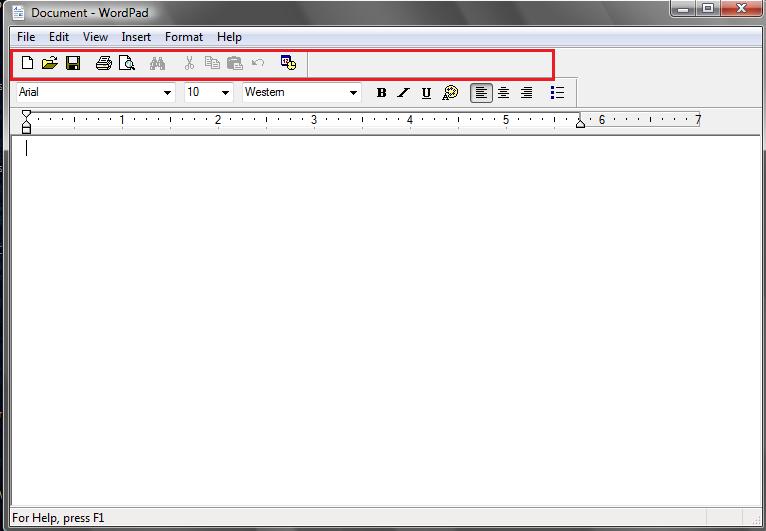The width and height of the screenshot is (766, 531).
Task: Insert Date/Time using toolbar icon
Action: click(288, 63)
